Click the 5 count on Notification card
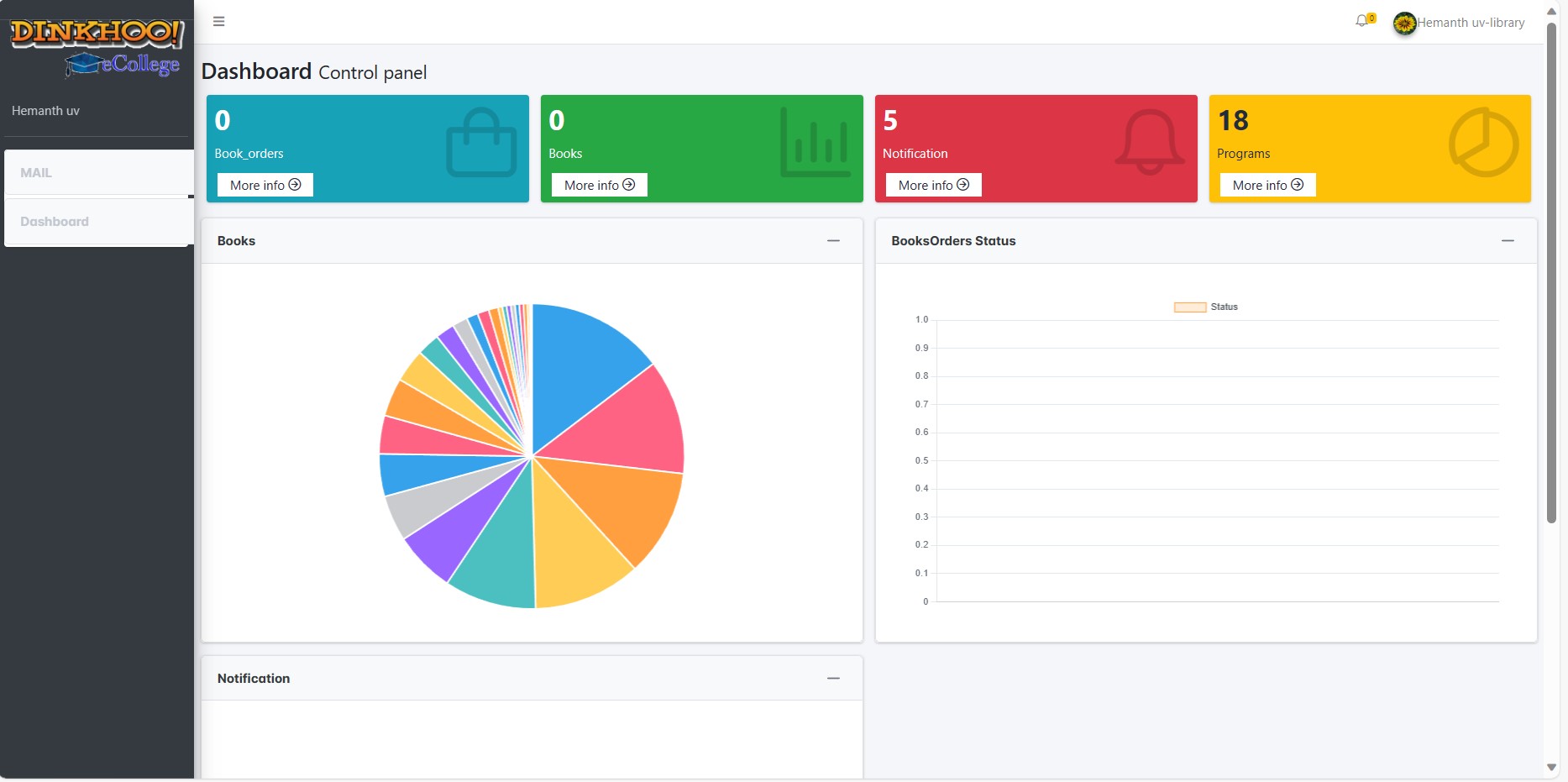The height and width of the screenshot is (782, 1568). [890, 121]
